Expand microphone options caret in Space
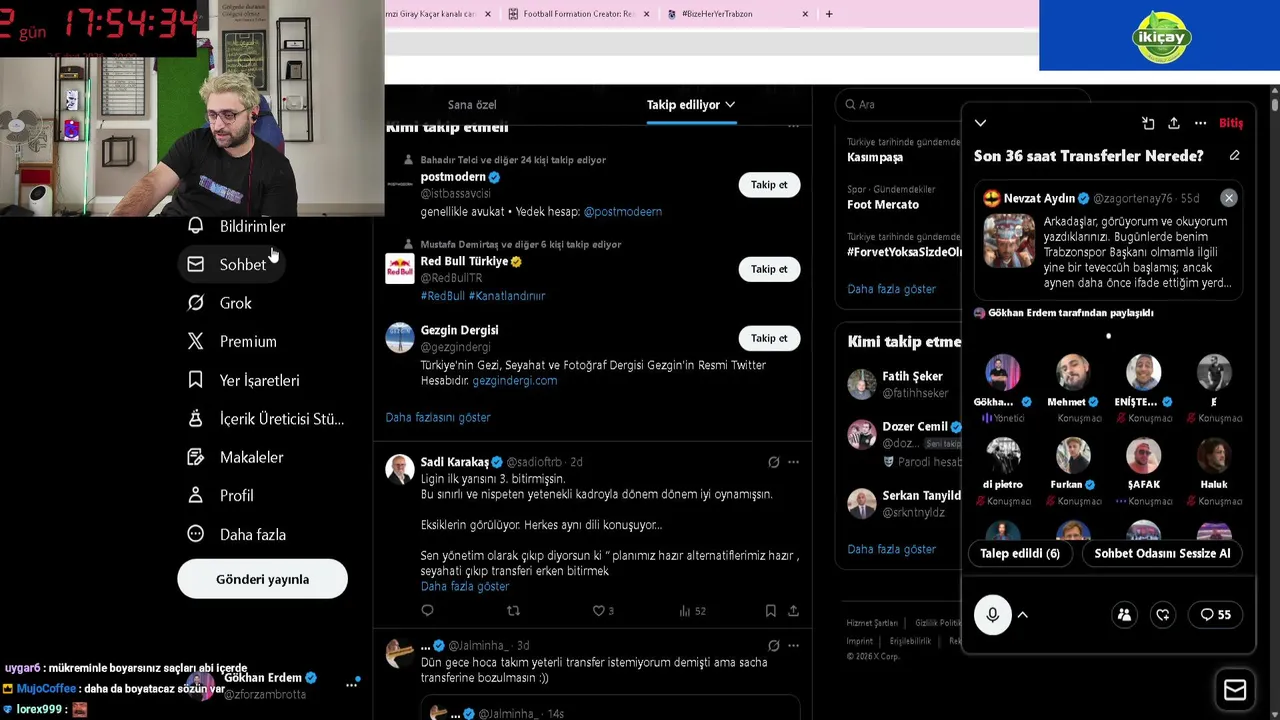Image resolution: width=1280 pixels, height=720 pixels. 1023,615
